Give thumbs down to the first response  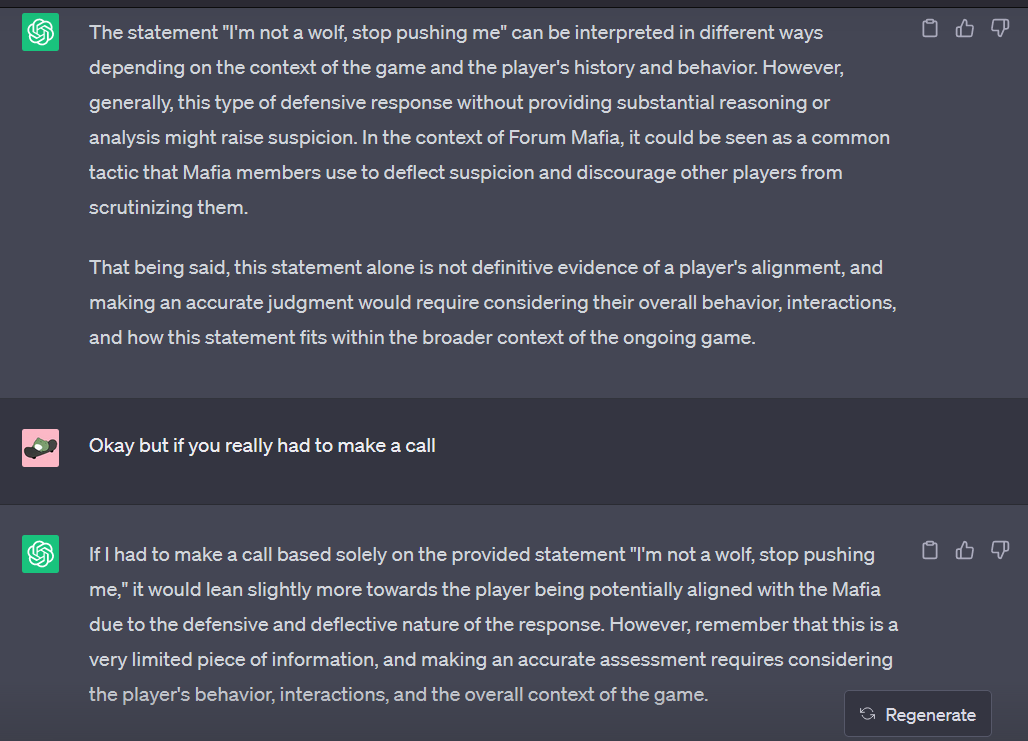[x=999, y=28]
